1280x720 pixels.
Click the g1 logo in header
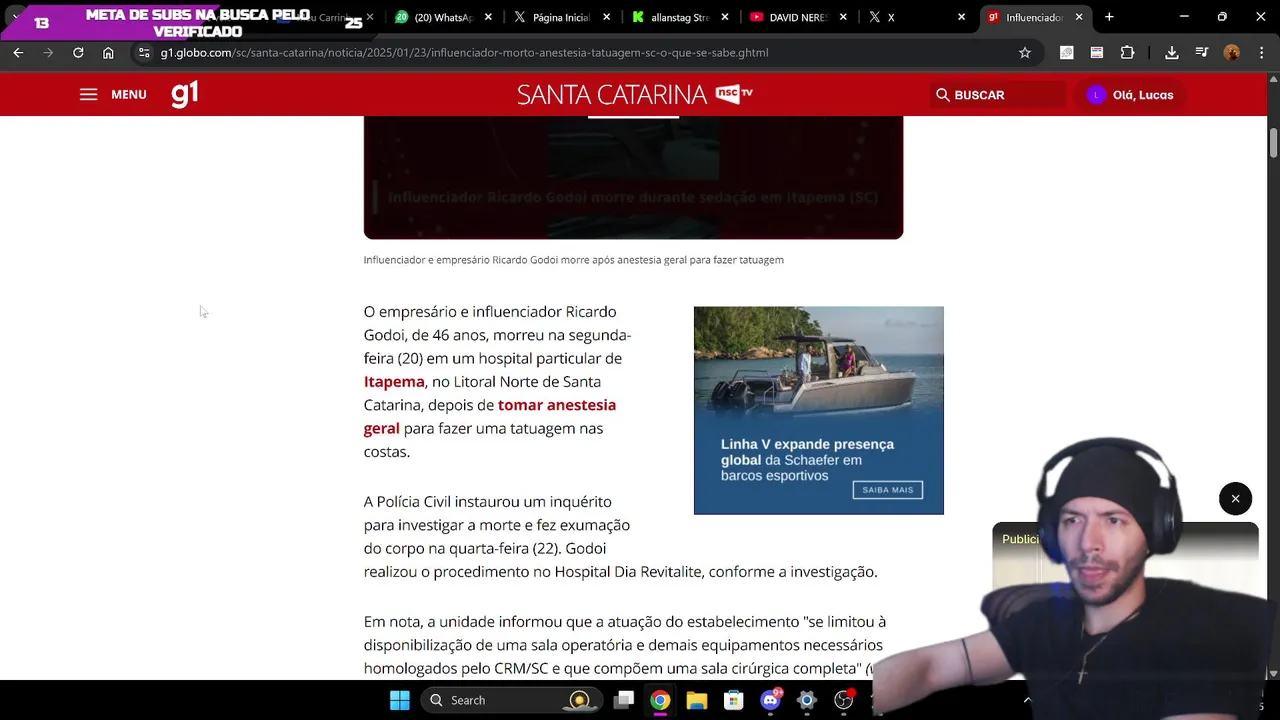[x=185, y=94]
